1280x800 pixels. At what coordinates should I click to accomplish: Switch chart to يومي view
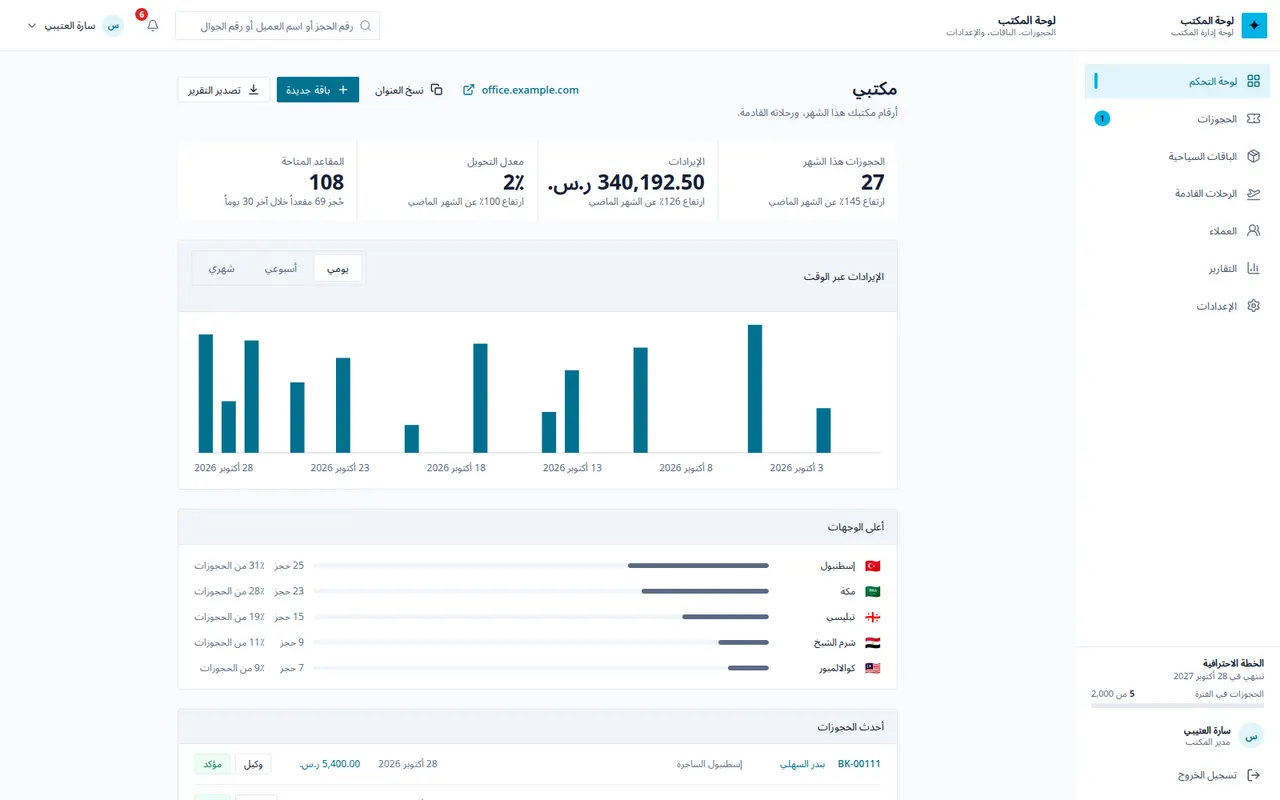338,268
